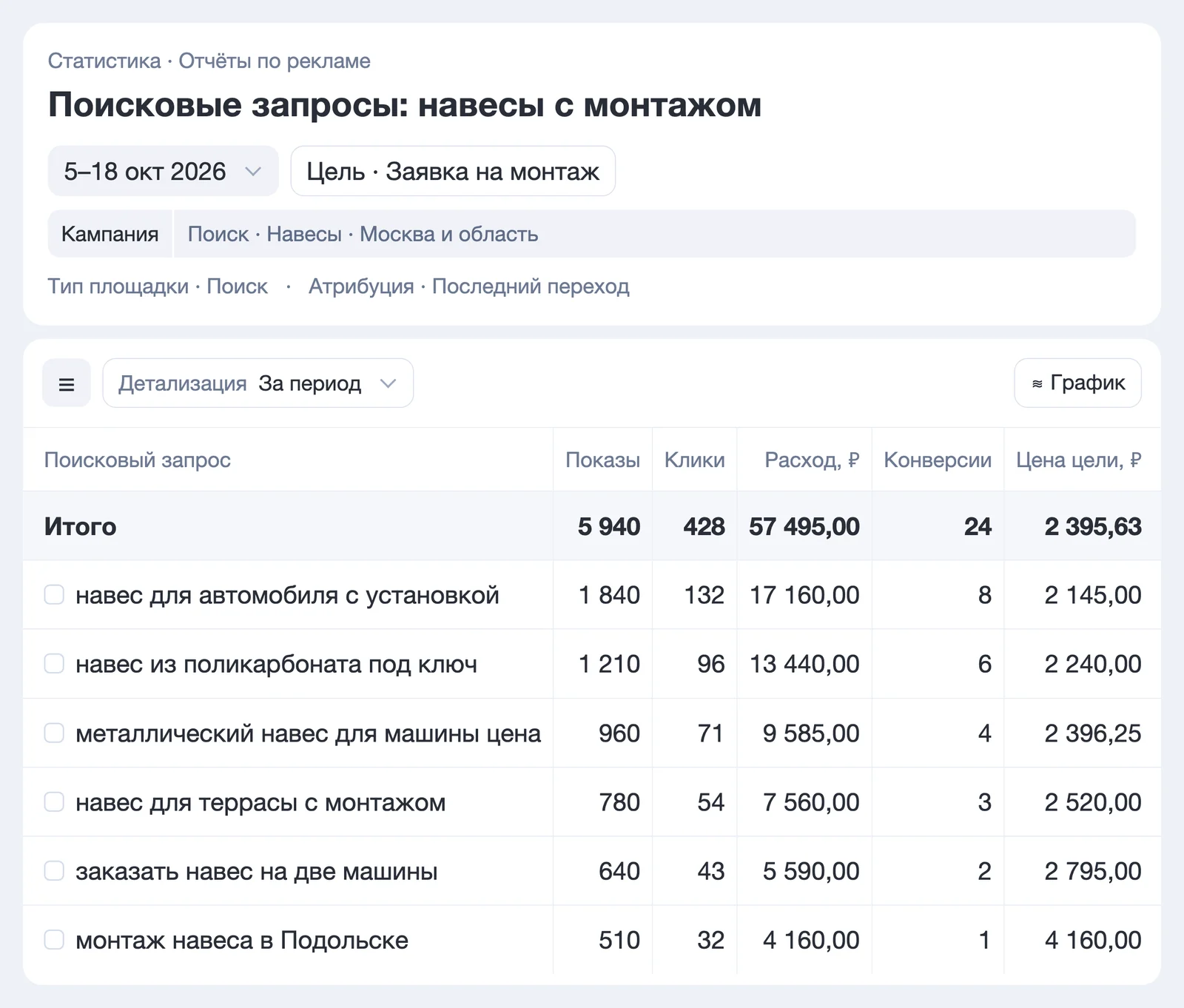Sort by the Цена цели, ₽ column header
This screenshot has width=1184, height=1008.
tap(1078, 460)
